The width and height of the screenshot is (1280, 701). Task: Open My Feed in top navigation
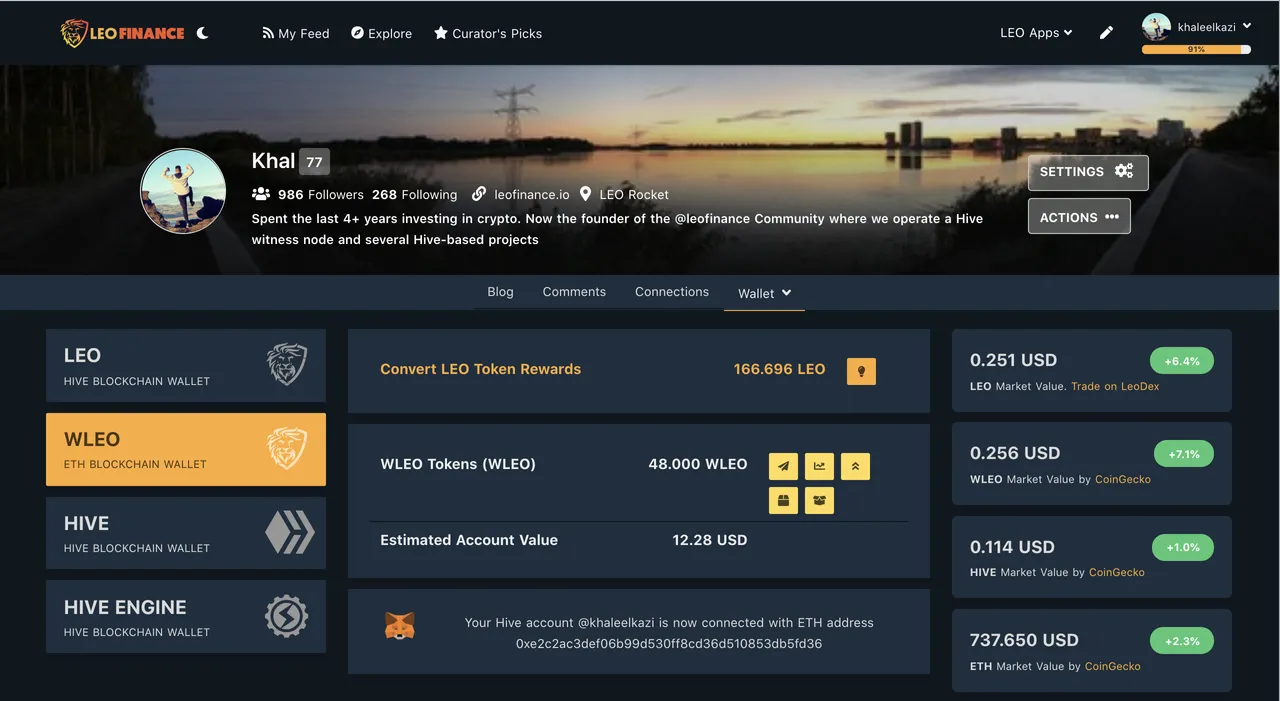296,33
